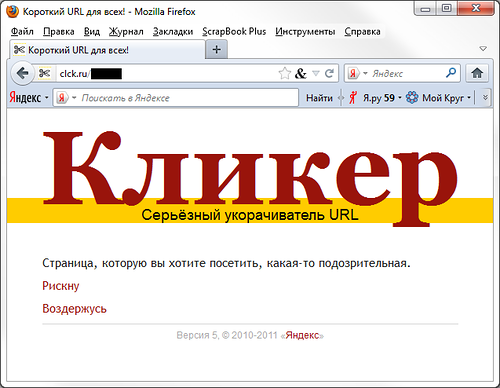The width and height of the screenshot is (500, 388).
Task: Open the ScrapBook Plus menu
Action: tap(234, 31)
